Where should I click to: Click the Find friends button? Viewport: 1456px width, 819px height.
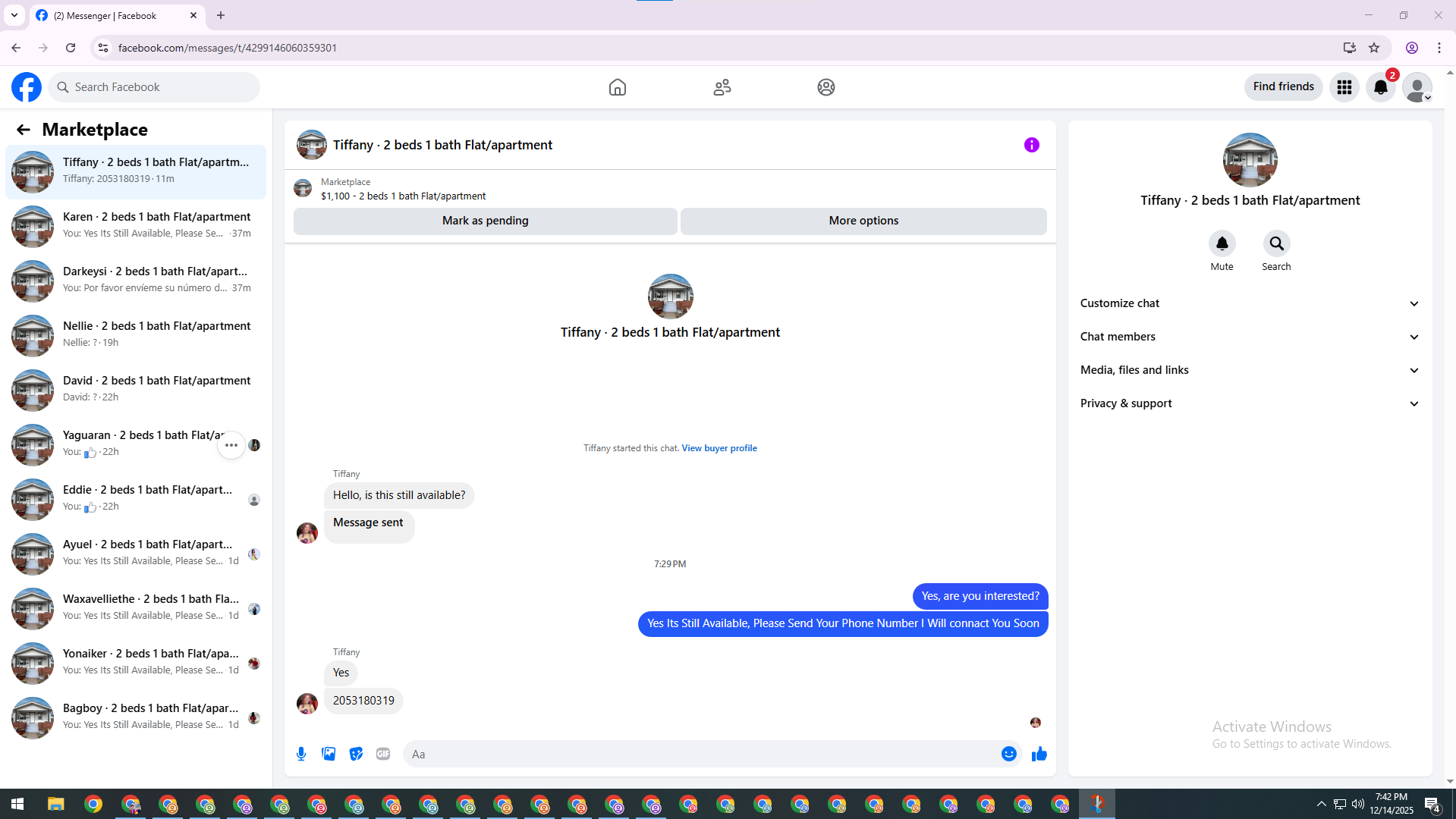1283,87
